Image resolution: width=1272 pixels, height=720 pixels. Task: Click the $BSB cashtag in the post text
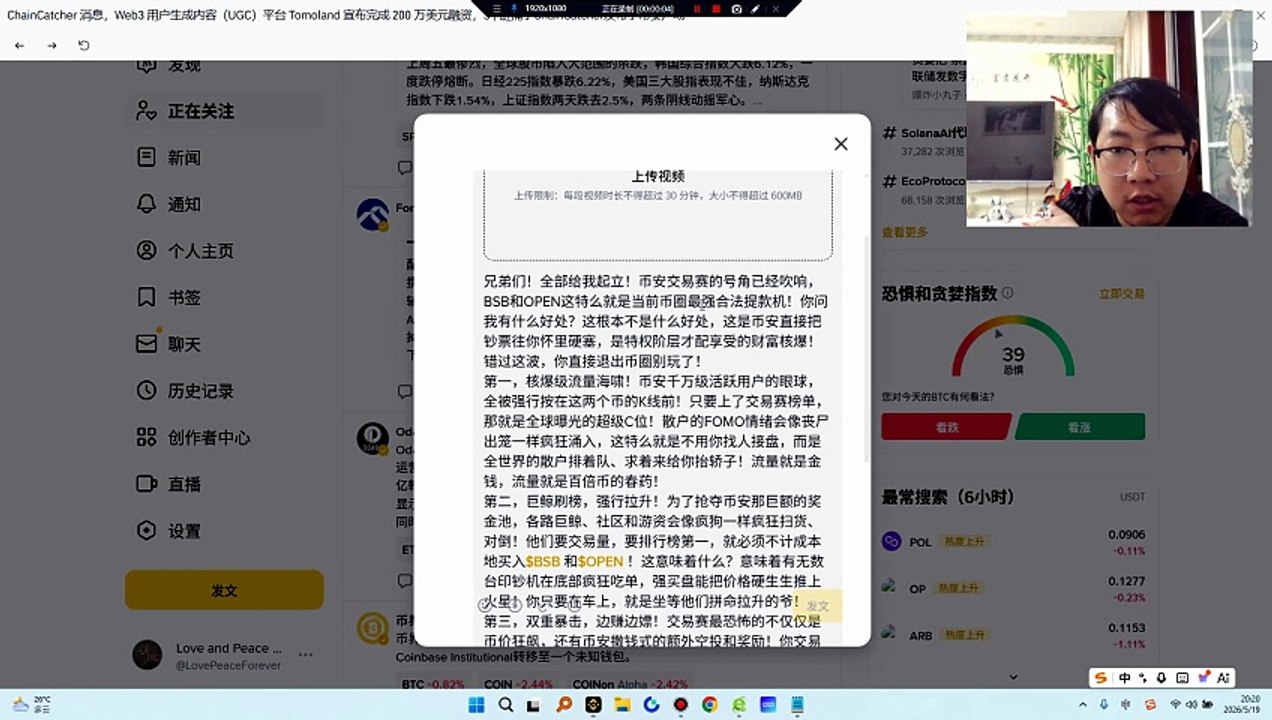tap(543, 562)
